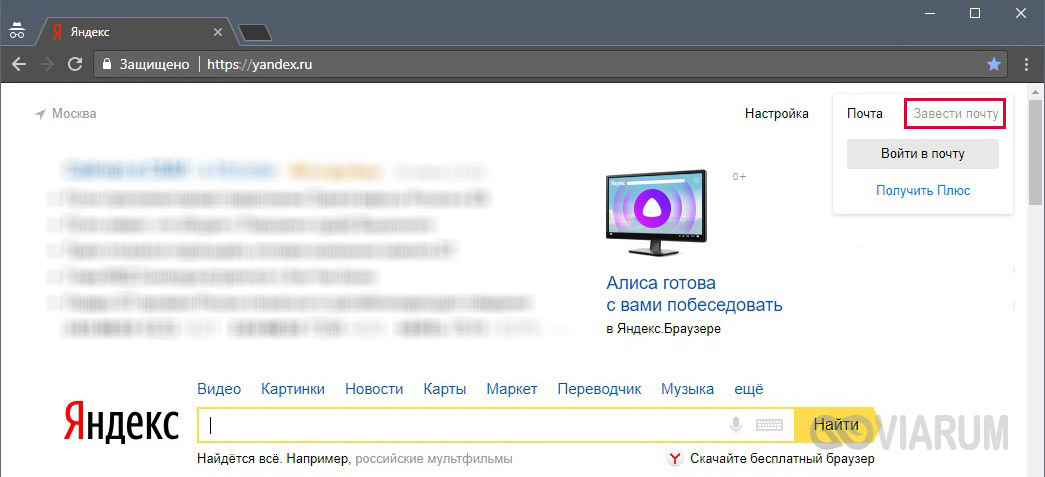Click the в Яндекс.Браузере text

click(664, 329)
